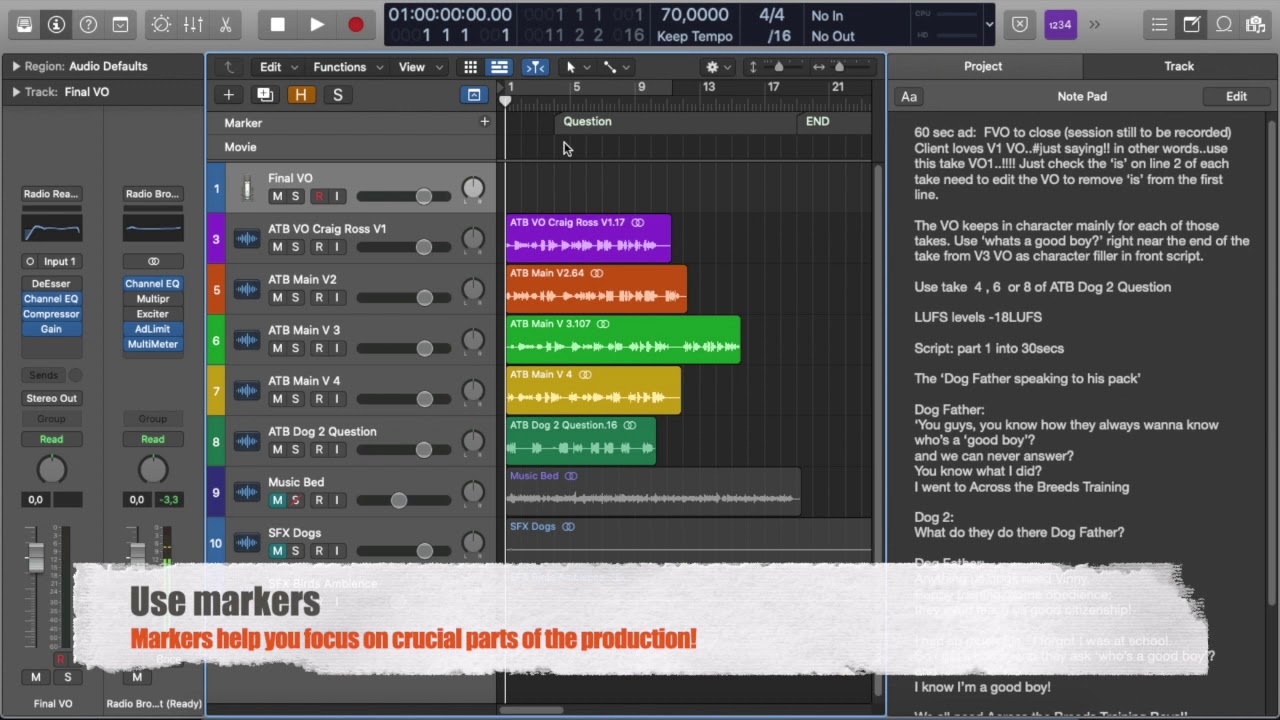Open Smart Controls icon
The image size is (1280, 720).
click(x=161, y=25)
